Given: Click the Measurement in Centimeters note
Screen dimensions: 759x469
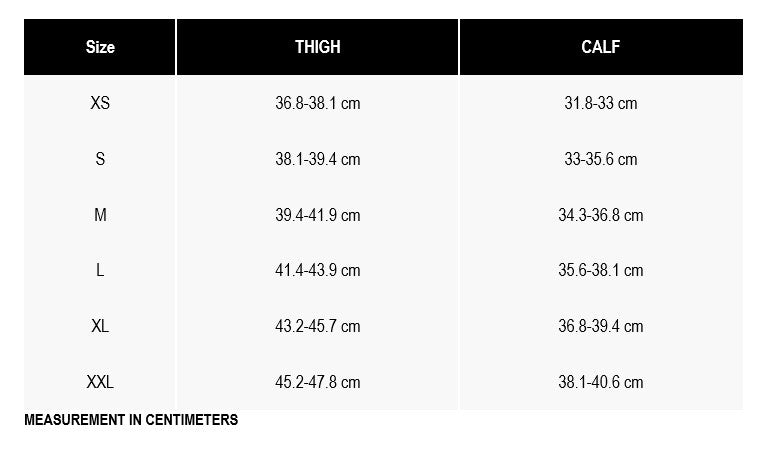Looking at the screenshot, I should coord(131,420).
